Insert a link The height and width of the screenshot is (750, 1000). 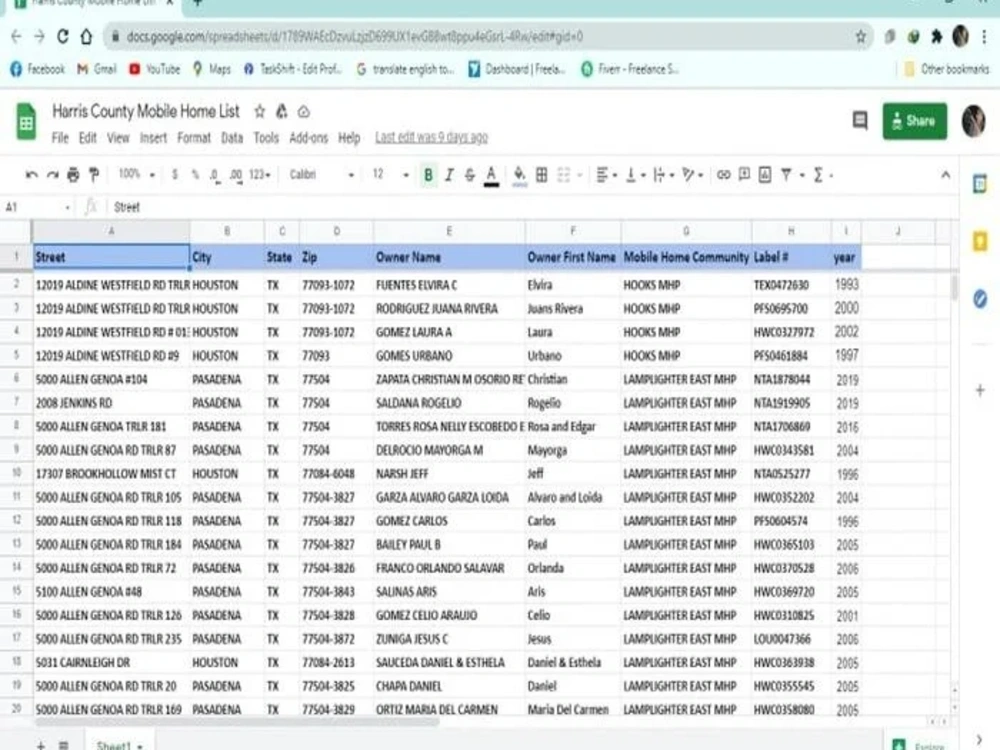pyautogui.click(x=723, y=175)
